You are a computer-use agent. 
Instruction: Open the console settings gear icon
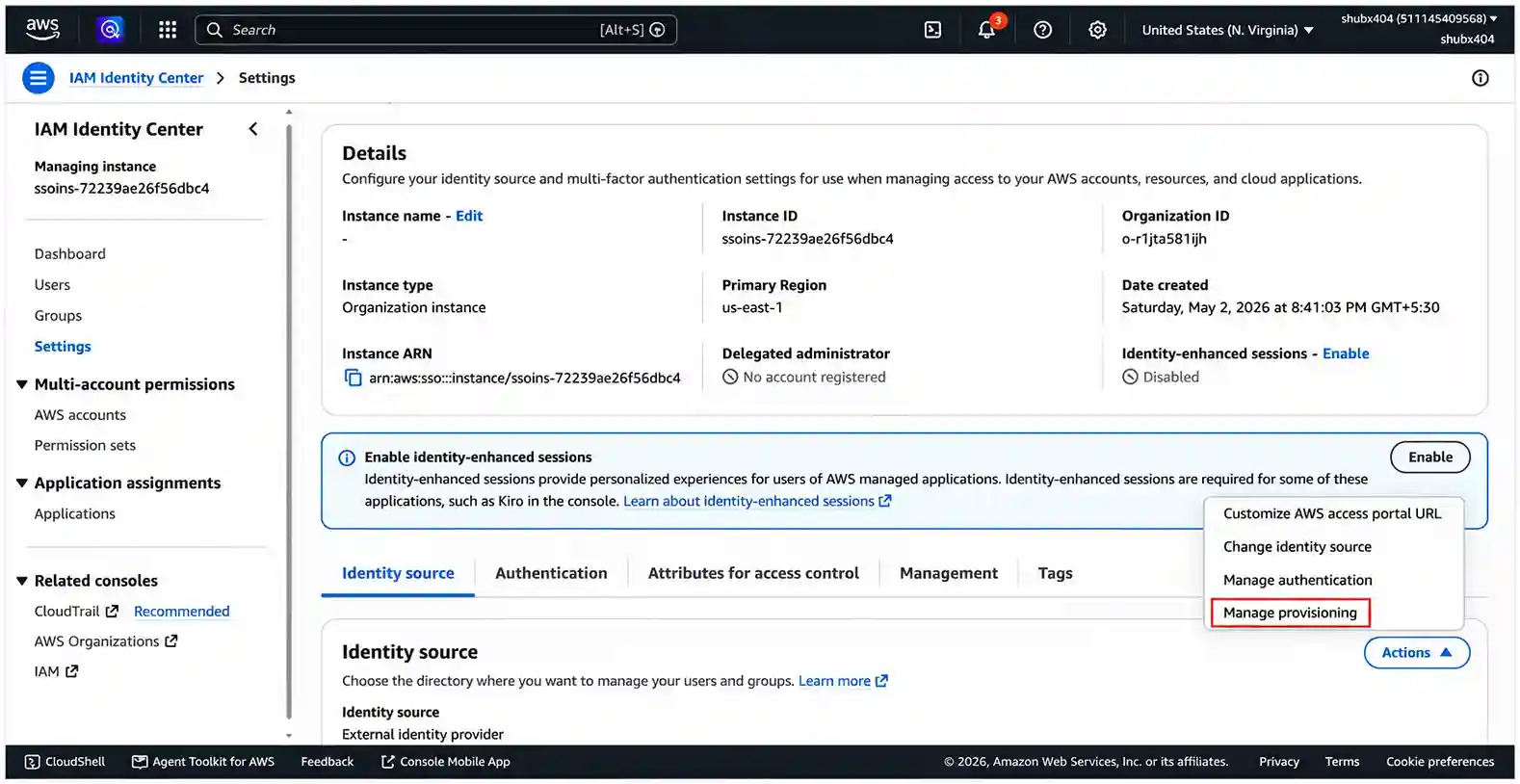(x=1097, y=30)
